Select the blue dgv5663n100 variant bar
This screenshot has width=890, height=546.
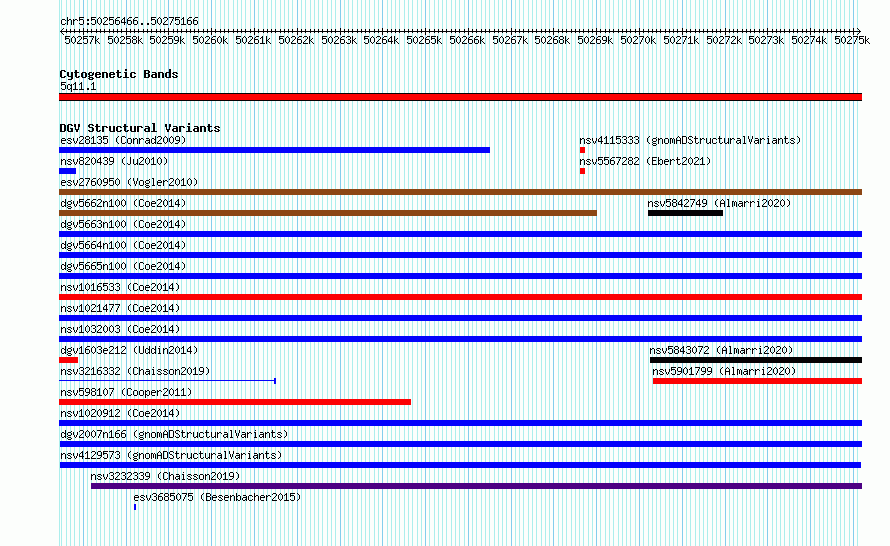[460, 234]
